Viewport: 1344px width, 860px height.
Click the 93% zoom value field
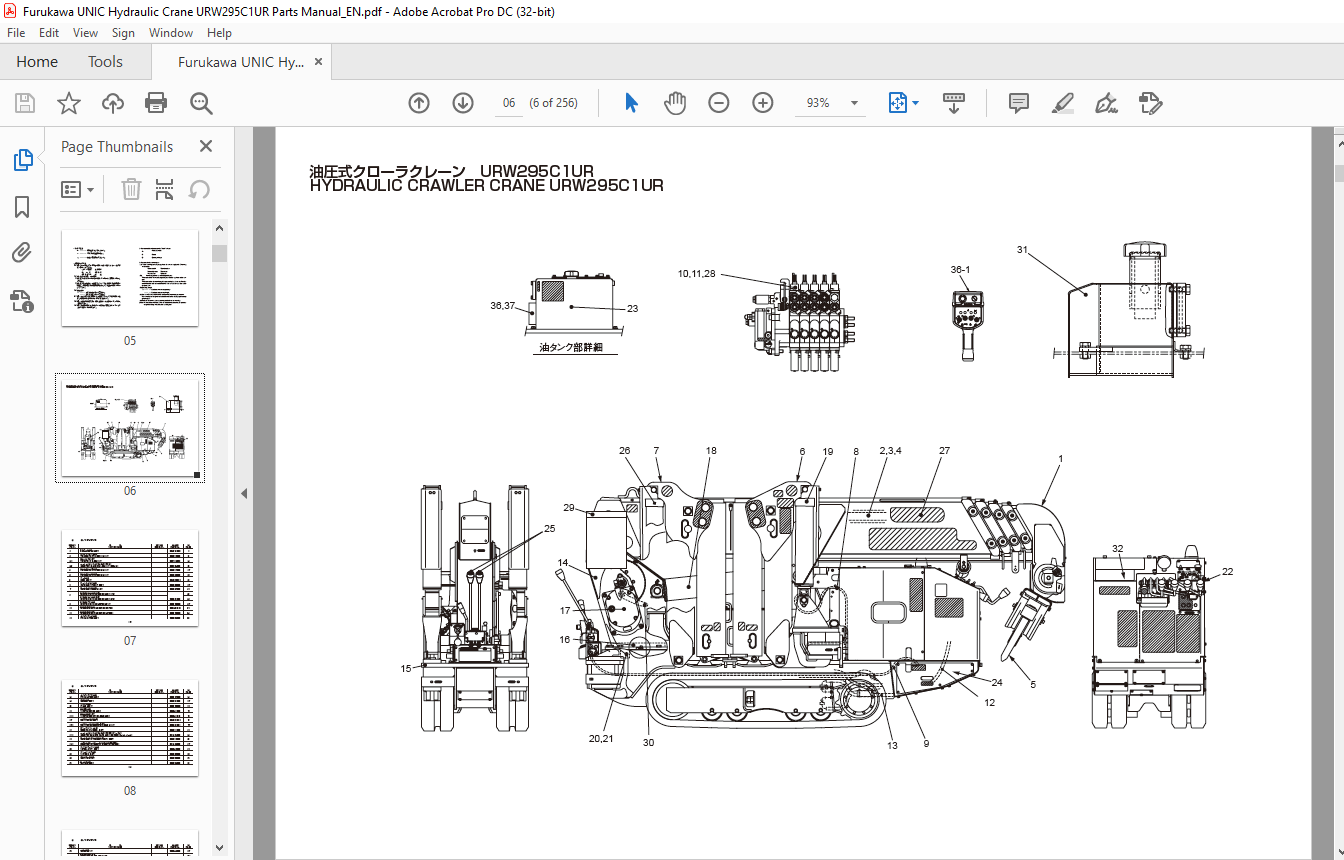point(818,103)
